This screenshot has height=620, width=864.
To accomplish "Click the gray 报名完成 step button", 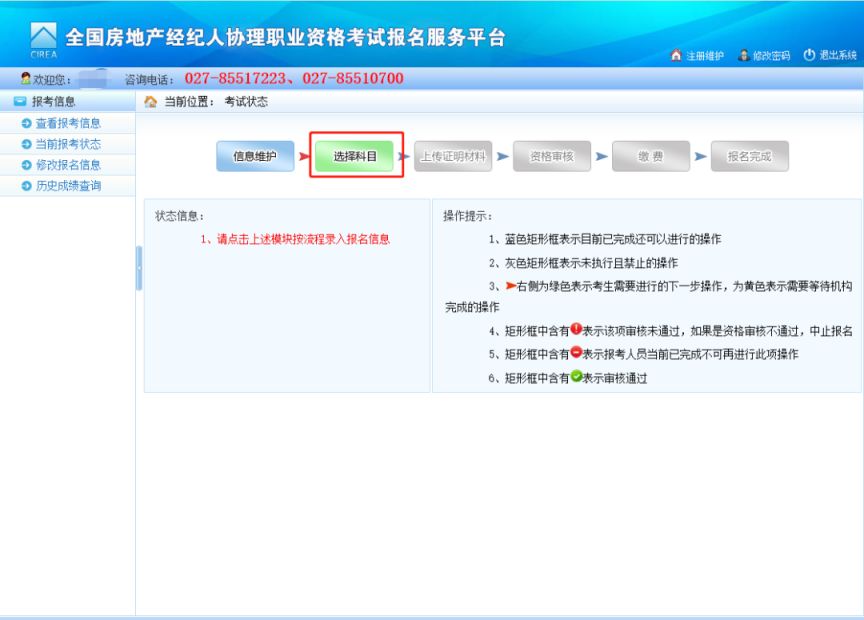I will click(749, 156).
